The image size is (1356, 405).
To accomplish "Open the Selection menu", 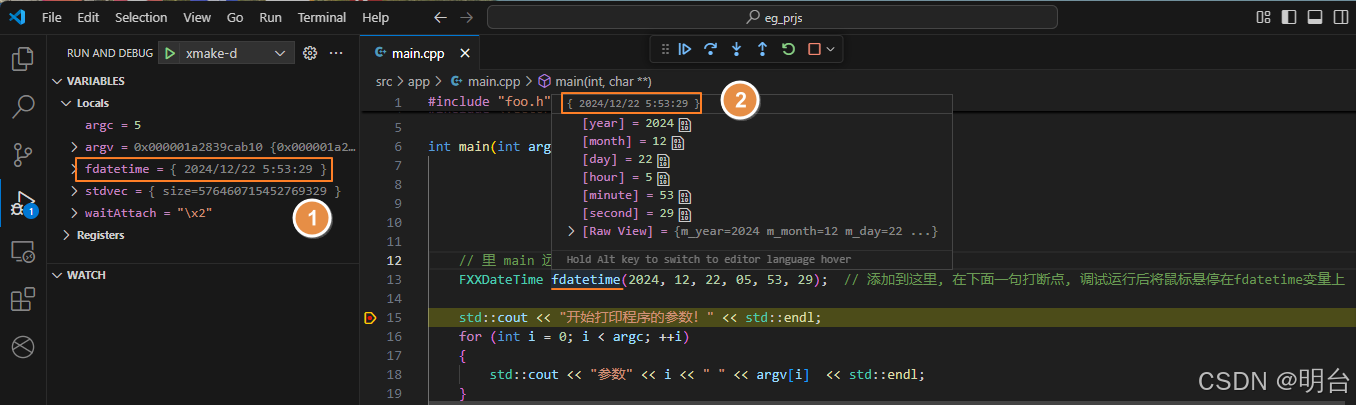I will coord(141,18).
